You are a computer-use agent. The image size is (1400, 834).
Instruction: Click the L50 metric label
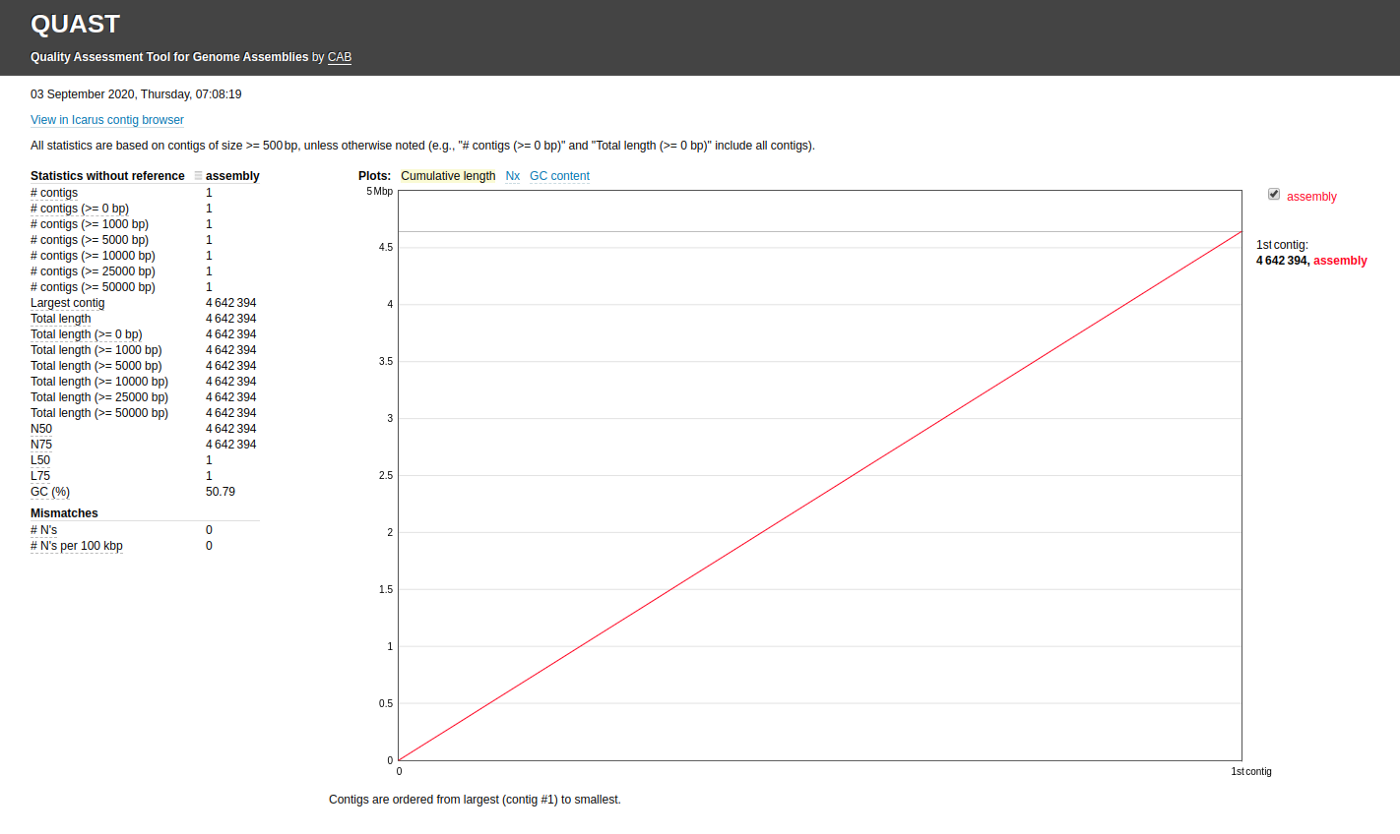click(x=40, y=460)
